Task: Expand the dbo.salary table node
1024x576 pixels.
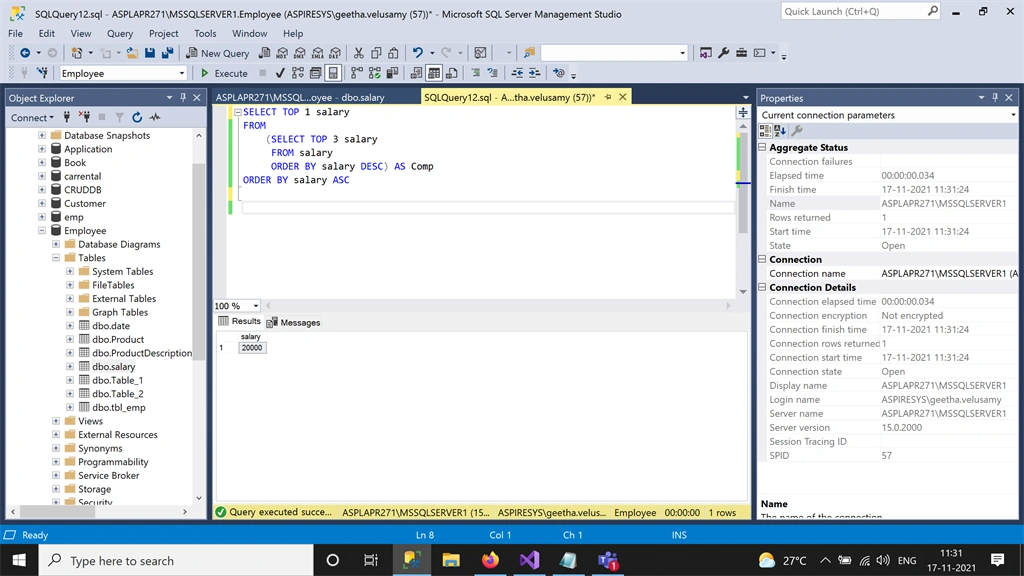Action: 70,366
